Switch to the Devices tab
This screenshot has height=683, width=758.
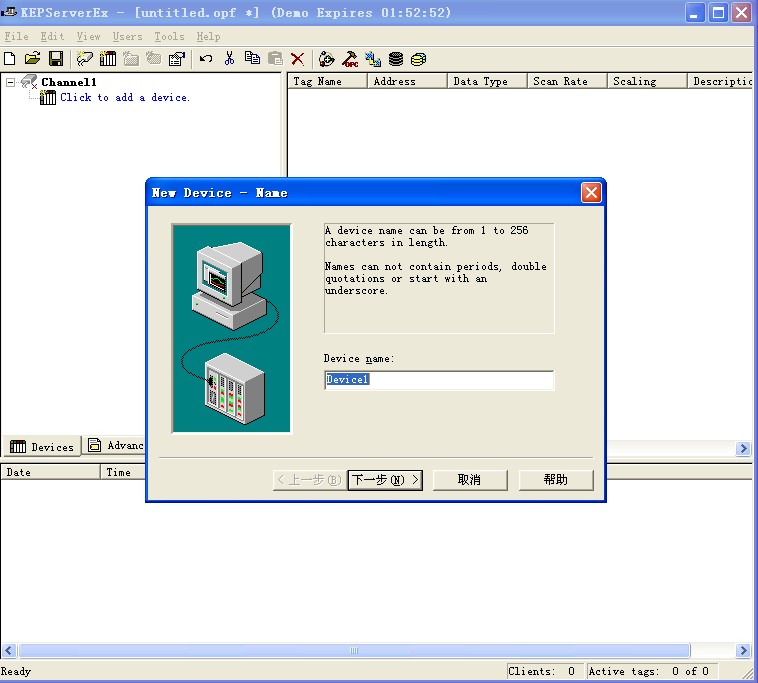pos(42,447)
